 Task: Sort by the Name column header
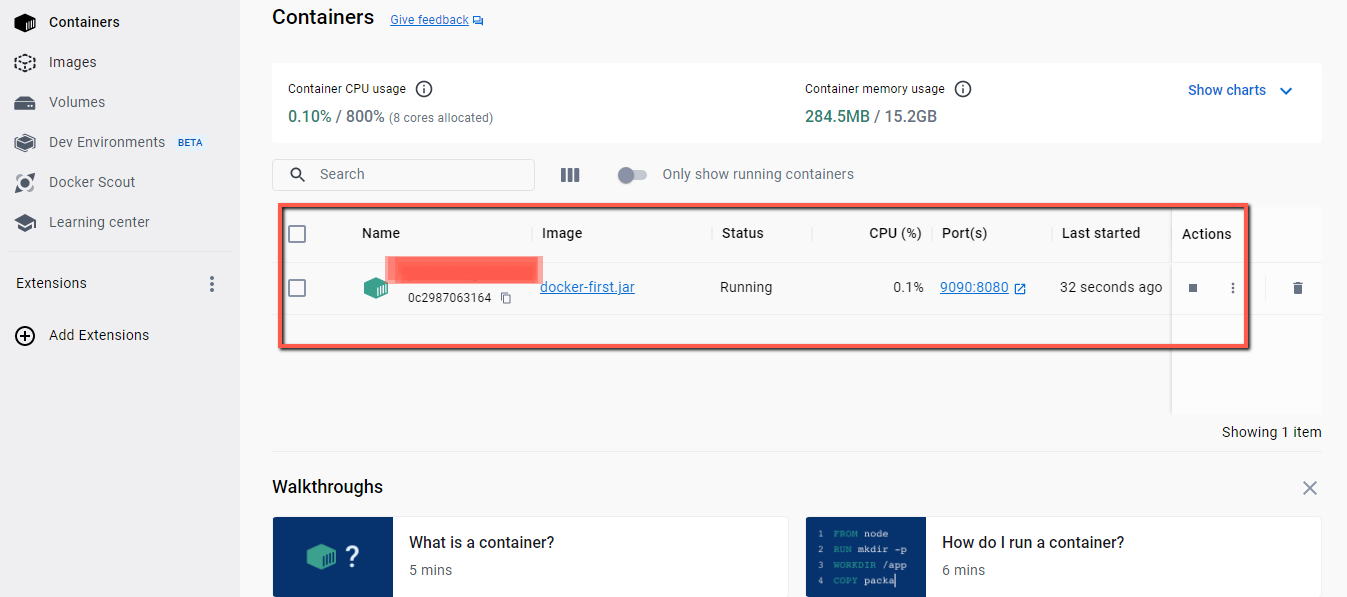381,233
